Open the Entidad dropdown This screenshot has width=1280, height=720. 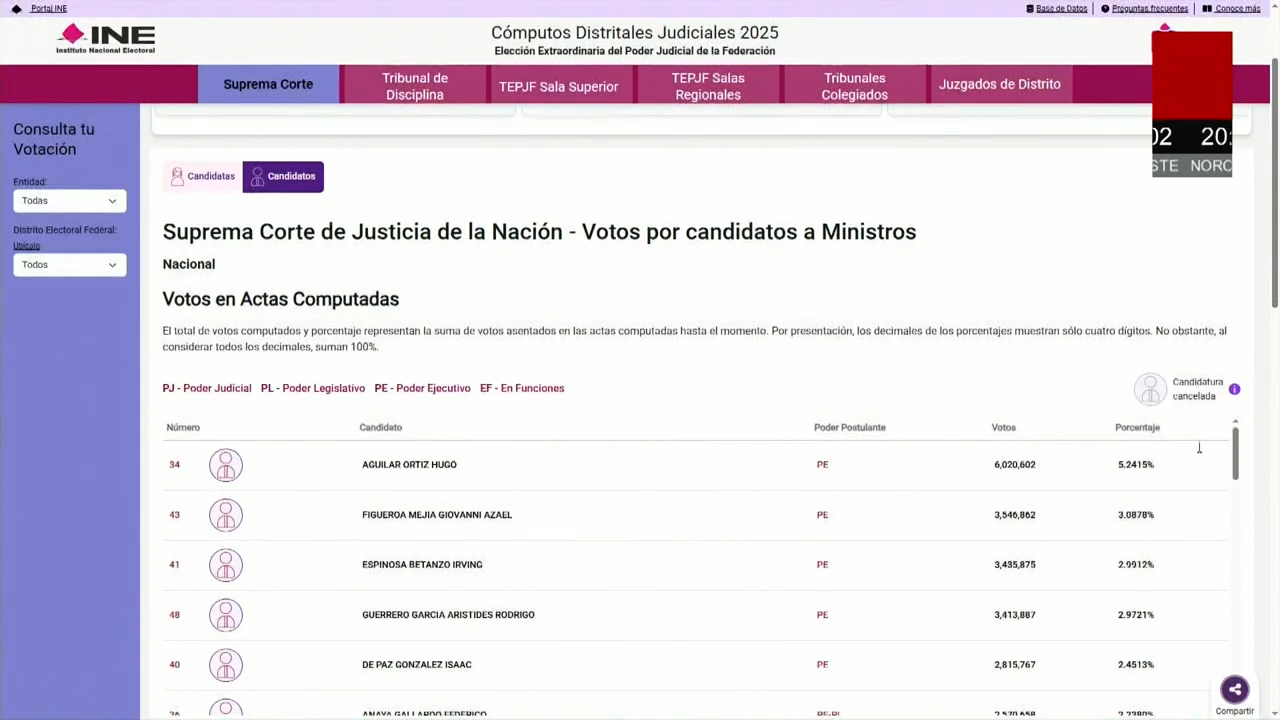(69, 201)
